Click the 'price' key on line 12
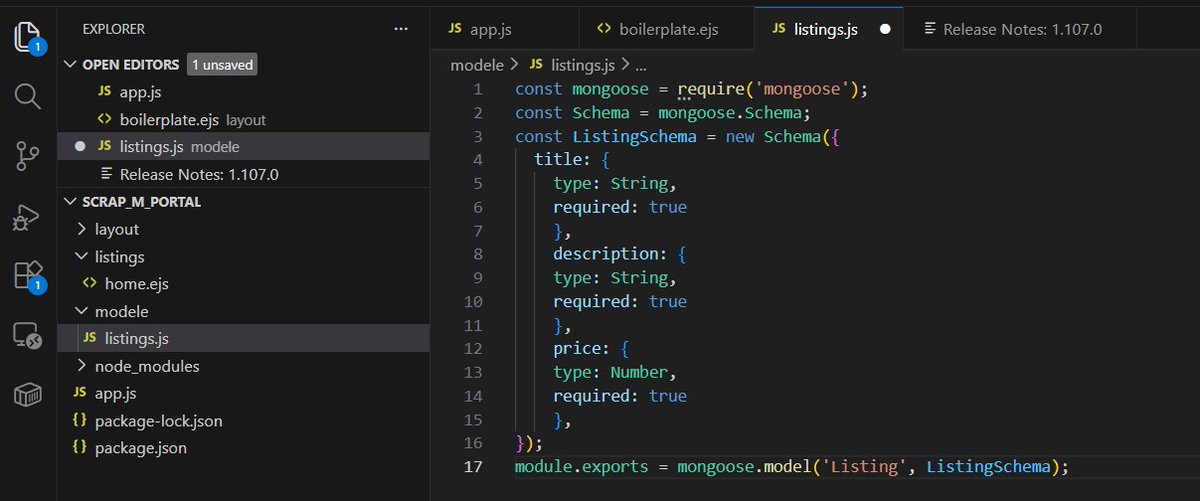 576,349
